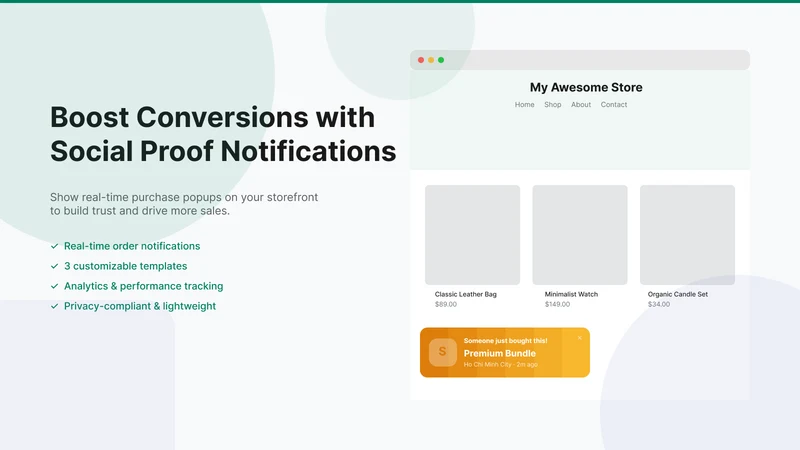Open the Home navigation link
Screen dimensions: 800x450
coord(524,105)
